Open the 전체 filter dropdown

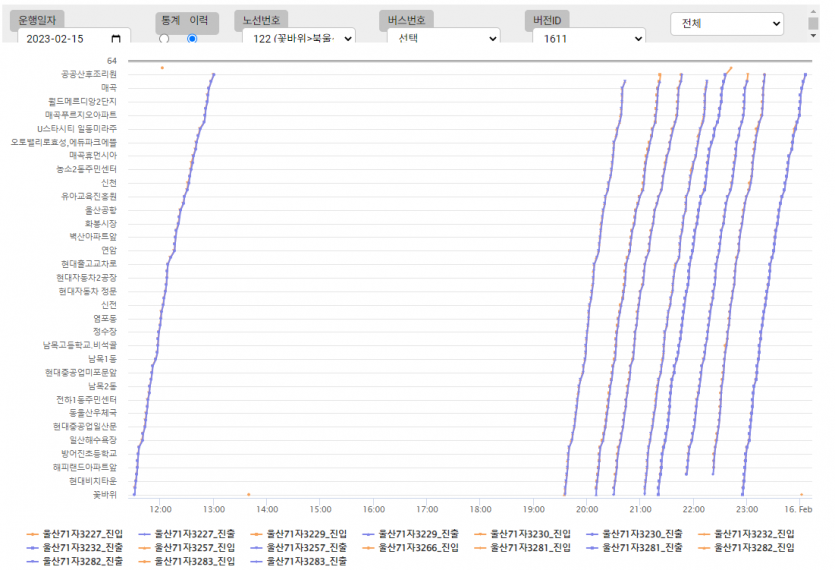coord(727,22)
